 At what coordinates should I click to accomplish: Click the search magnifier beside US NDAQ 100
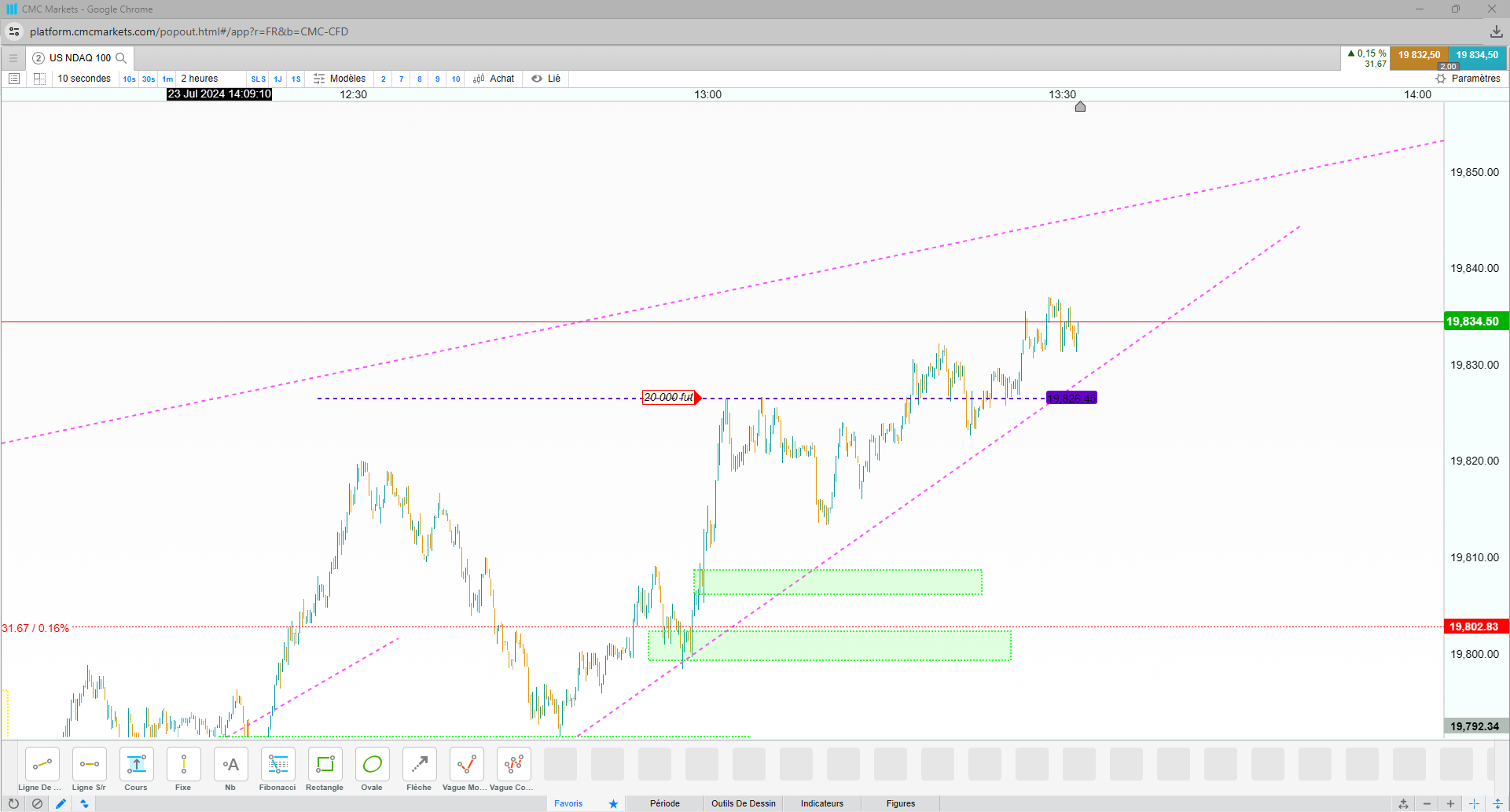121,58
